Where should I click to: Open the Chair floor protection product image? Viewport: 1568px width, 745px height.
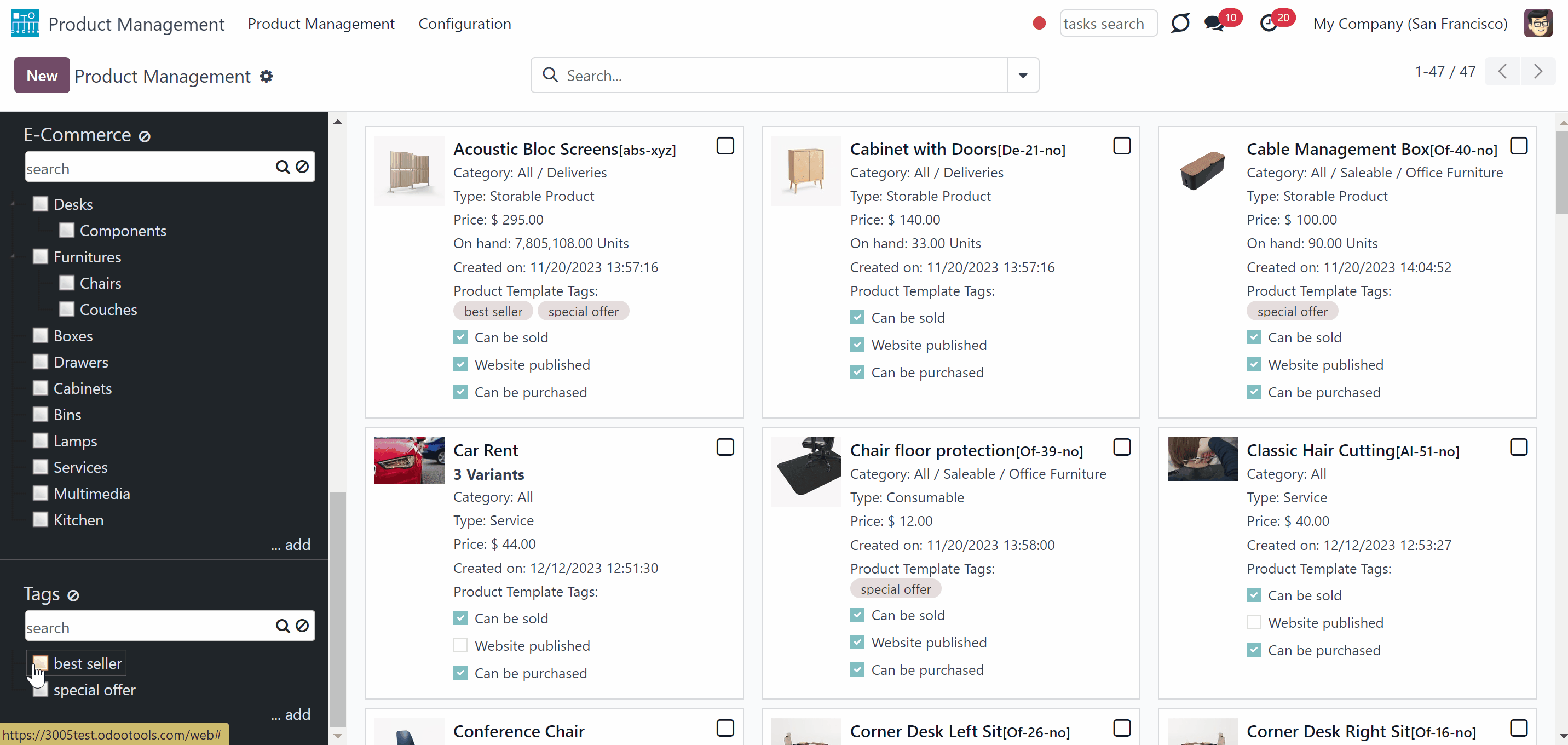click(x=806, y=472)
